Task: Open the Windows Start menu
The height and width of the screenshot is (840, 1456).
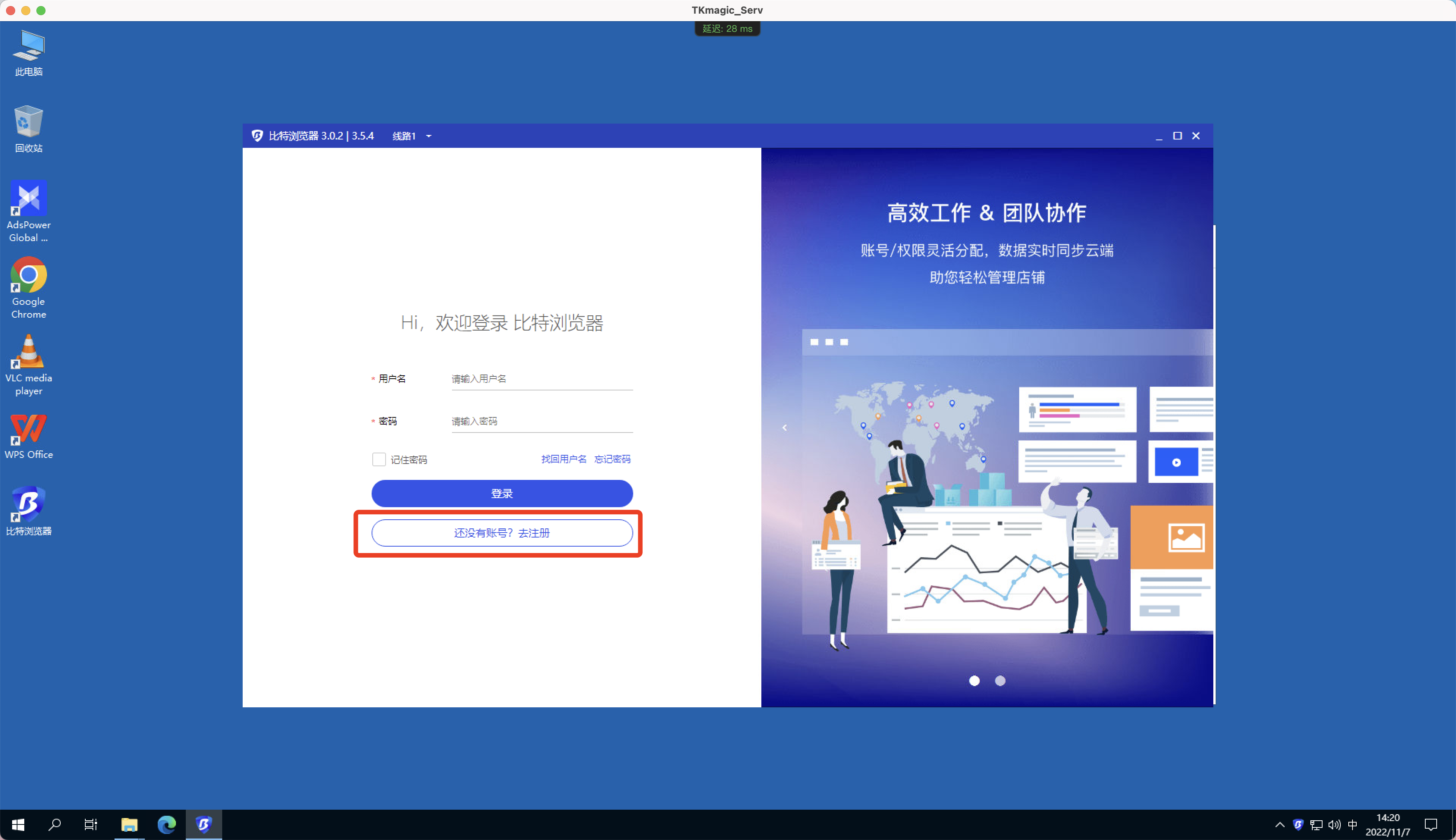Action: pyautogui.click(x=18, y=824)
